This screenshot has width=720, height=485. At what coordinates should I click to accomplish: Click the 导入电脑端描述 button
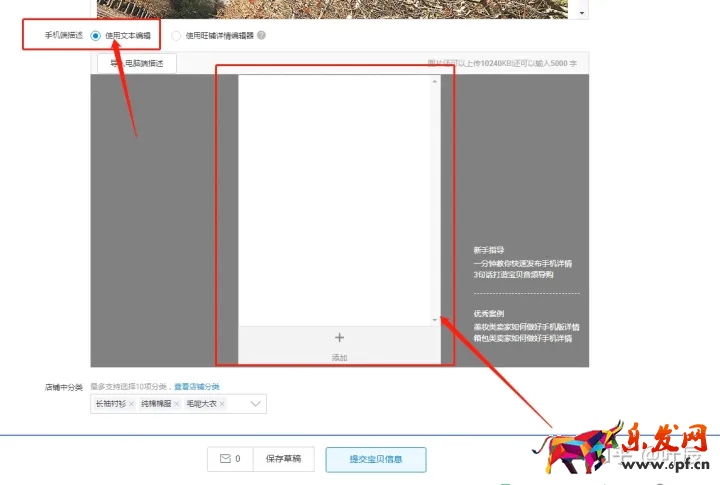137,63
